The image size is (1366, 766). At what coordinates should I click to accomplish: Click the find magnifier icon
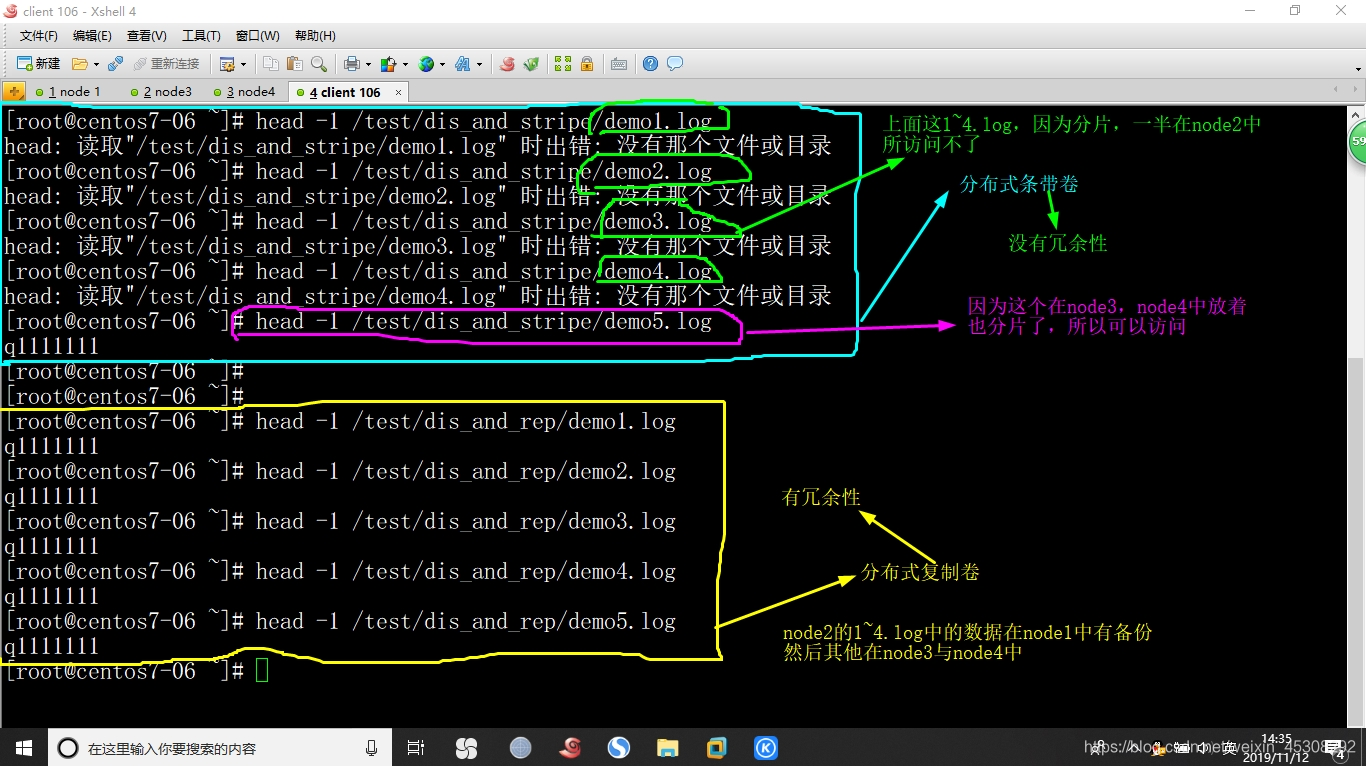[319, 63]
